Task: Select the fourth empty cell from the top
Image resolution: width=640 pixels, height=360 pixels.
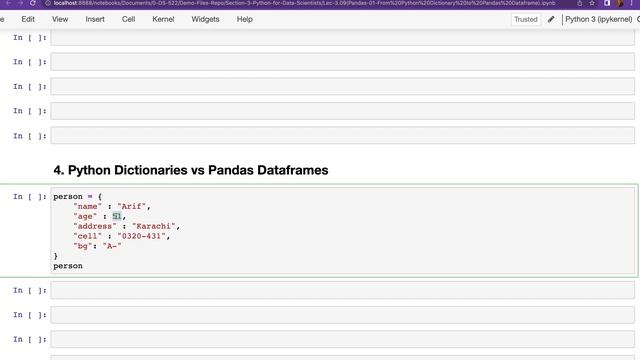Action: coord(342,111)
